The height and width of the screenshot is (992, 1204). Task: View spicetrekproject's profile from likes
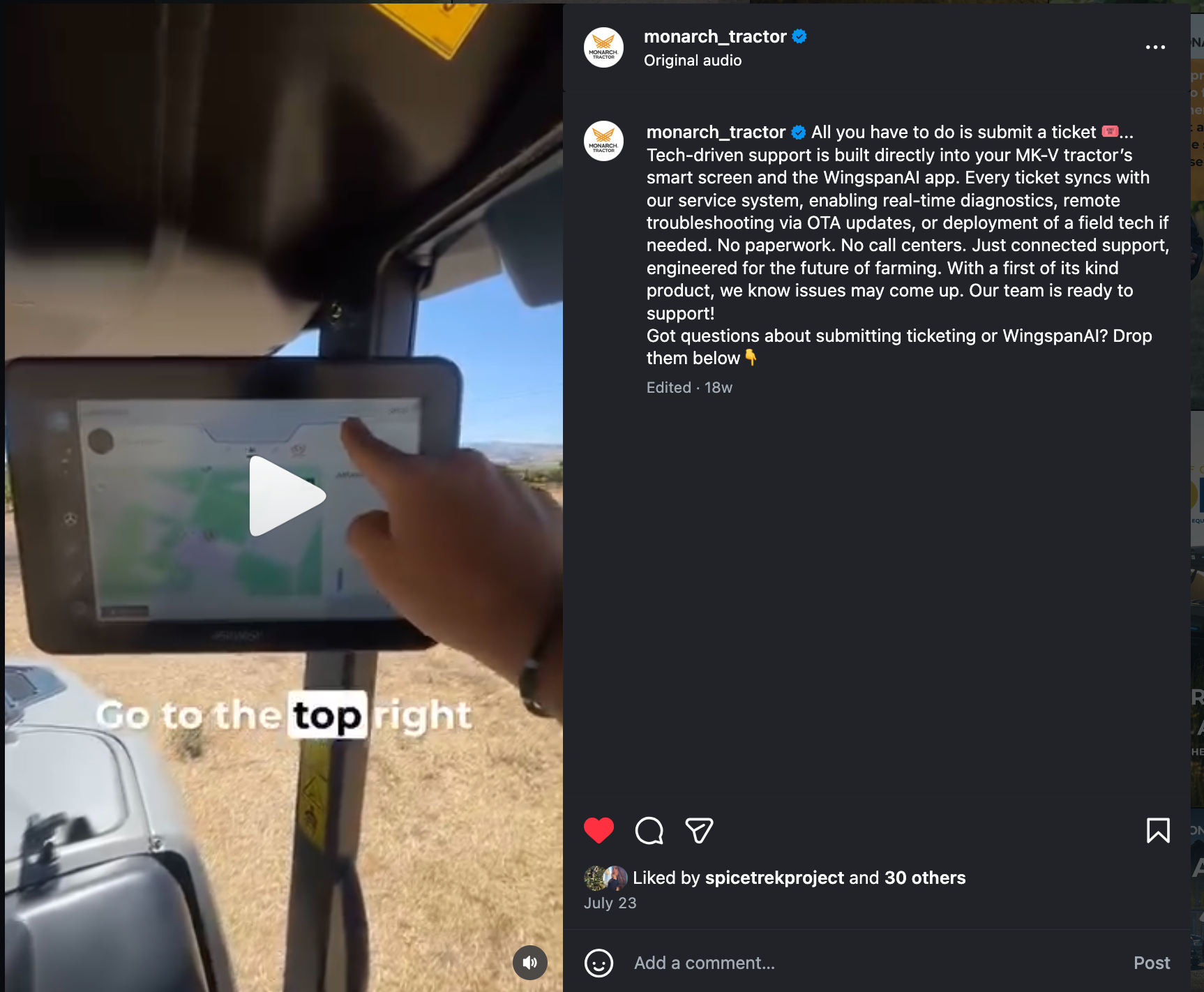tap(774, 878)
